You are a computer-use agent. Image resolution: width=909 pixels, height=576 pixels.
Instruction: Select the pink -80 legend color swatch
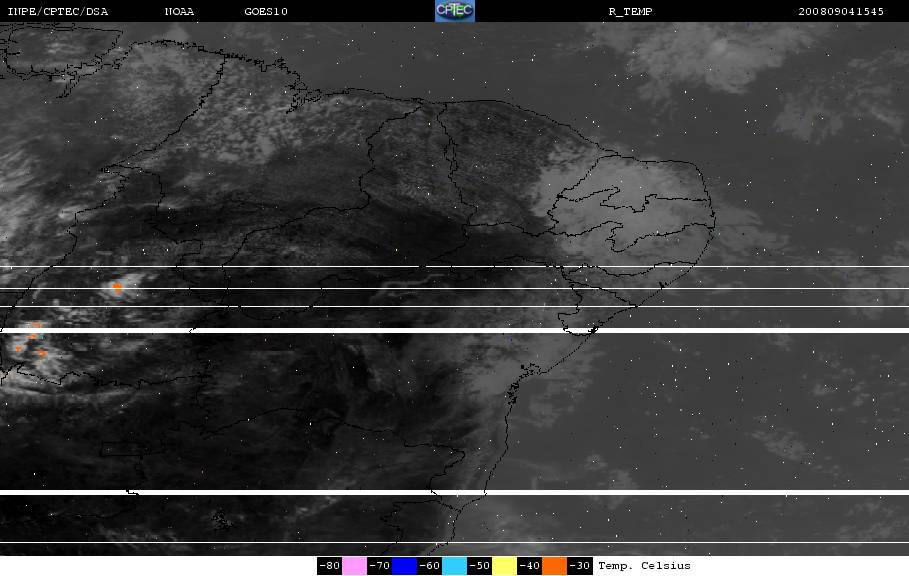[x=354, y=566]
